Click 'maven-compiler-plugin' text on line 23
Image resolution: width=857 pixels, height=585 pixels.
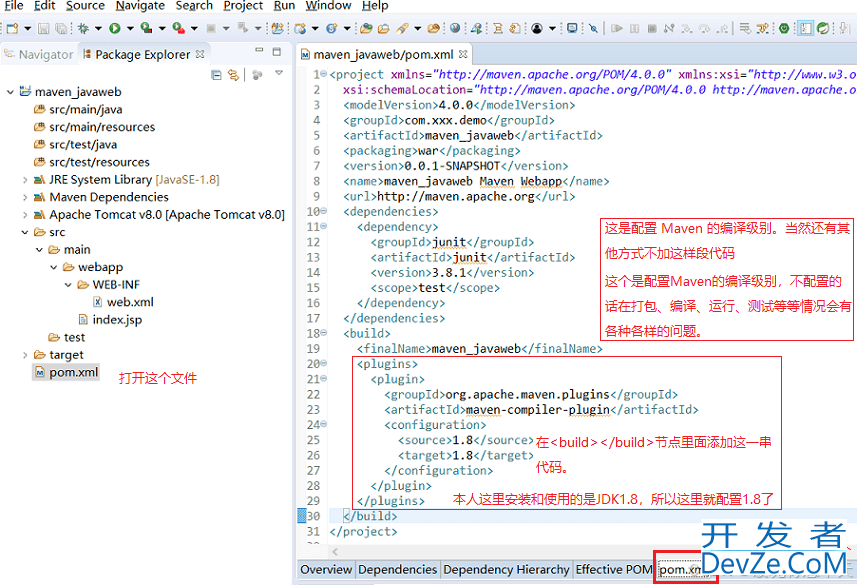pos(538,410)
